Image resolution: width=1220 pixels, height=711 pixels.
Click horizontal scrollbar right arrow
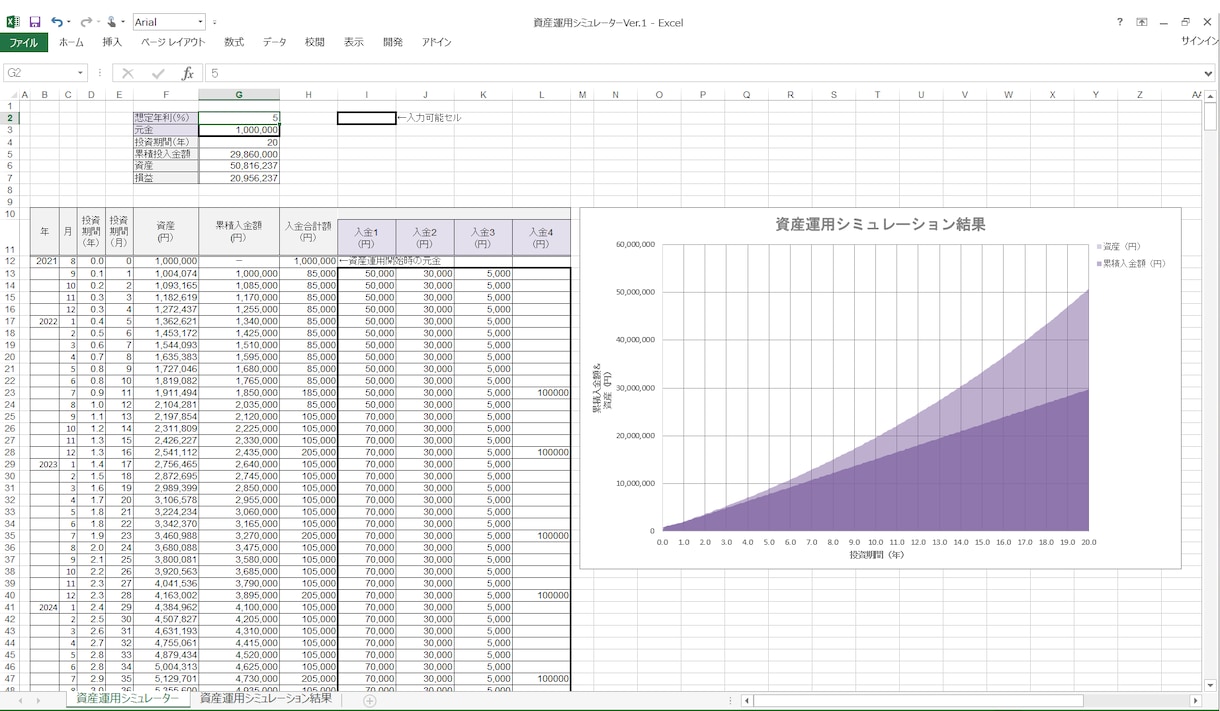(x=1195, y=701)
